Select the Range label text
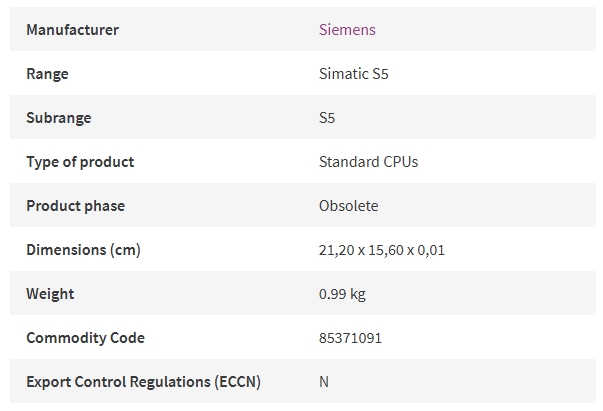Screen dimensions: 603x411 (47, 74)
